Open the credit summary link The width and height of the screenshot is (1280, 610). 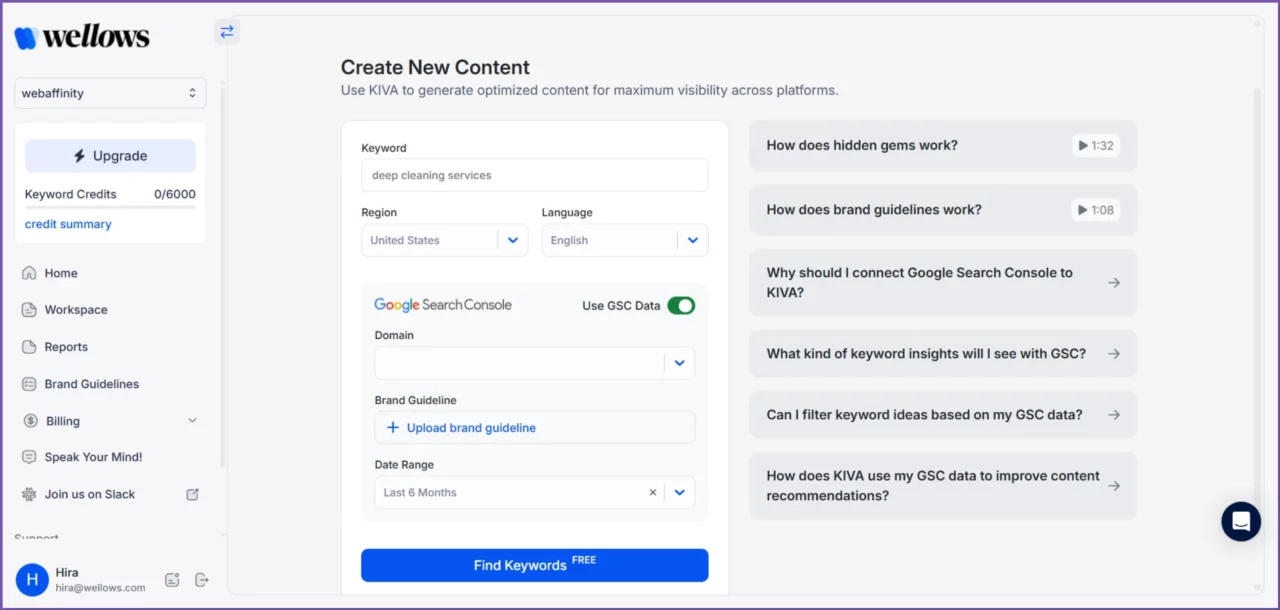(68, 224)
